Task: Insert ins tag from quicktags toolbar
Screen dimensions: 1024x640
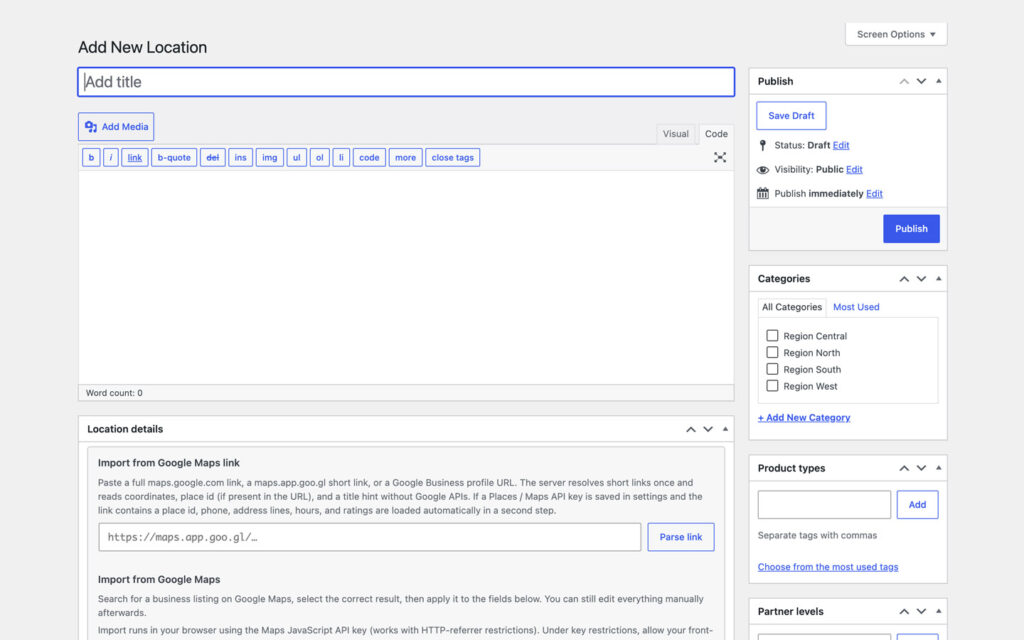Action: [240, 157]
